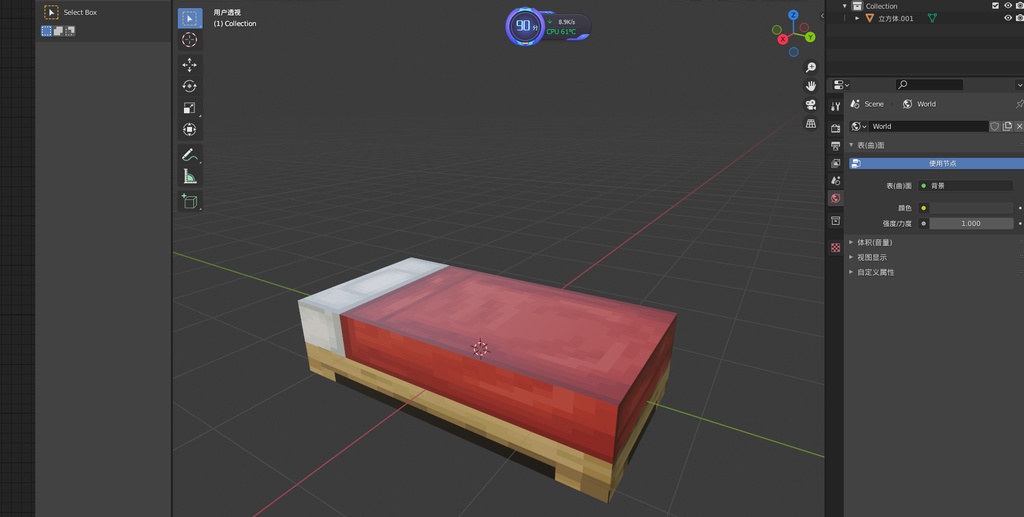The image size is (1024, 517).
Task: Open the properties editor type dropdown
Action: coord(841,85)
